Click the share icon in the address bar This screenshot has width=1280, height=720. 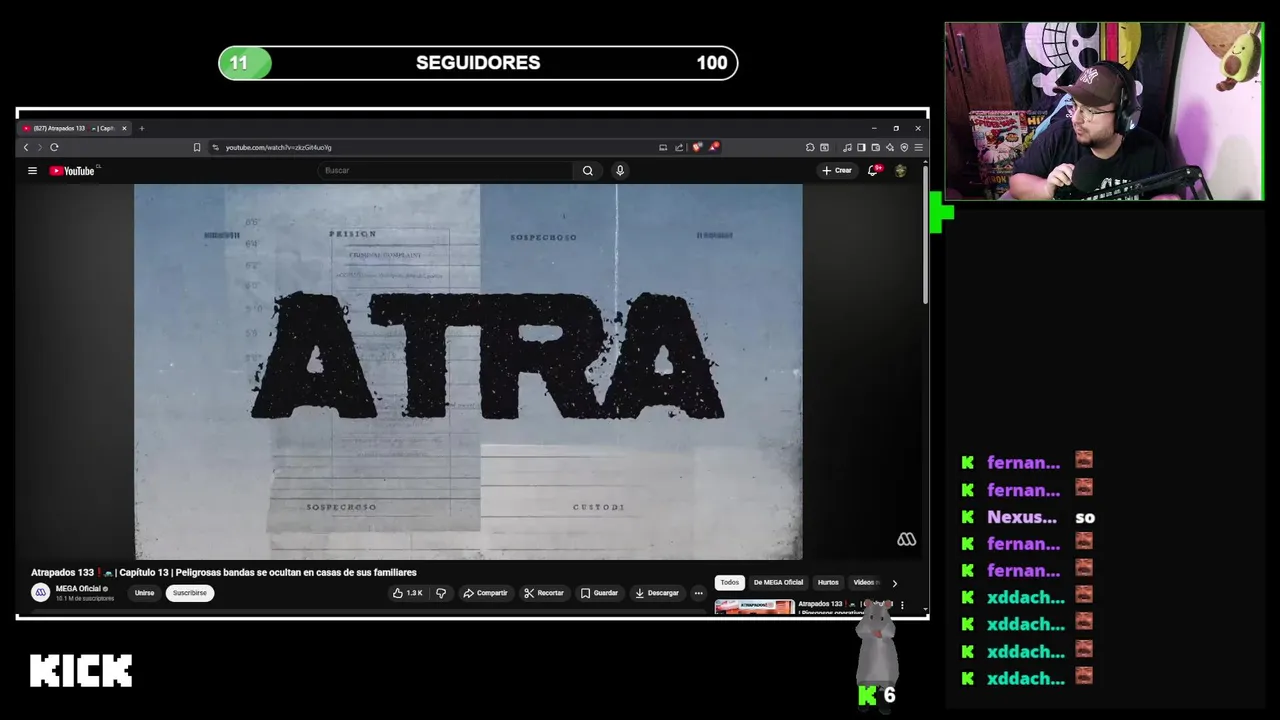pos(679,148)
